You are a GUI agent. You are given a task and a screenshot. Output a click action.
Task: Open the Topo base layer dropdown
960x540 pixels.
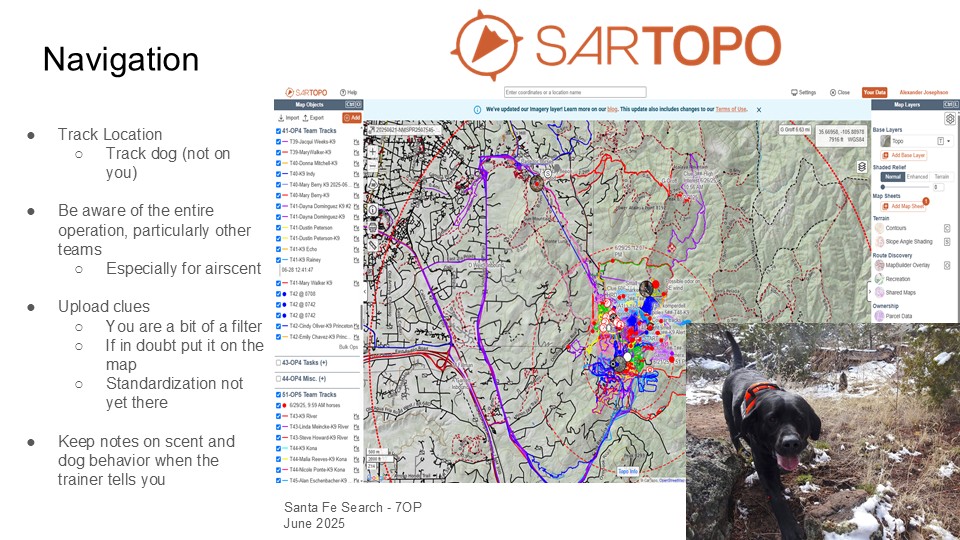pos(917,141)
